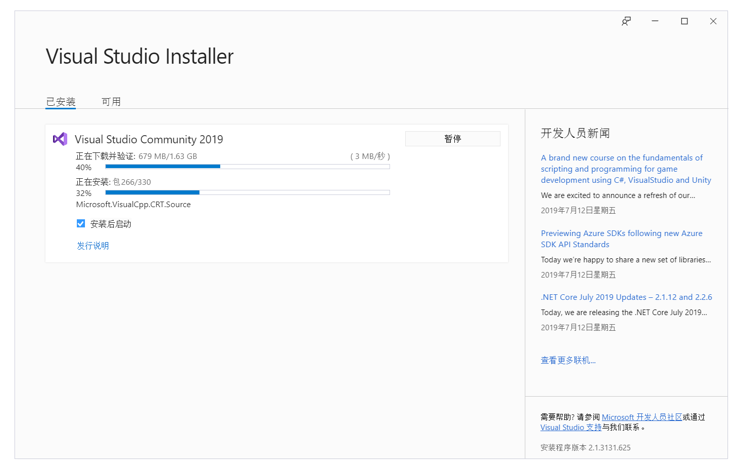Click the 679 MB/1.63 GB download status text
This screenshot has width=741, height=475.
pyautogui.click(x=168, y=156)
